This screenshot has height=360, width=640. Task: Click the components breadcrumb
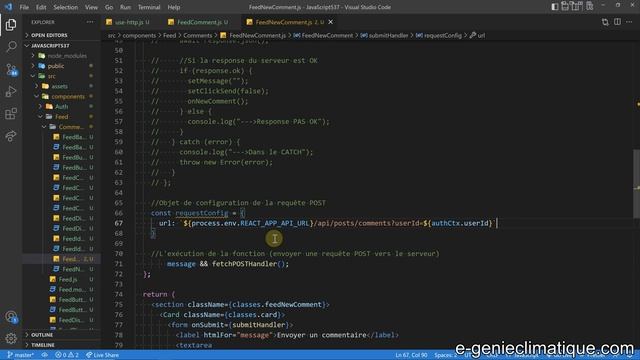(139, 36)
